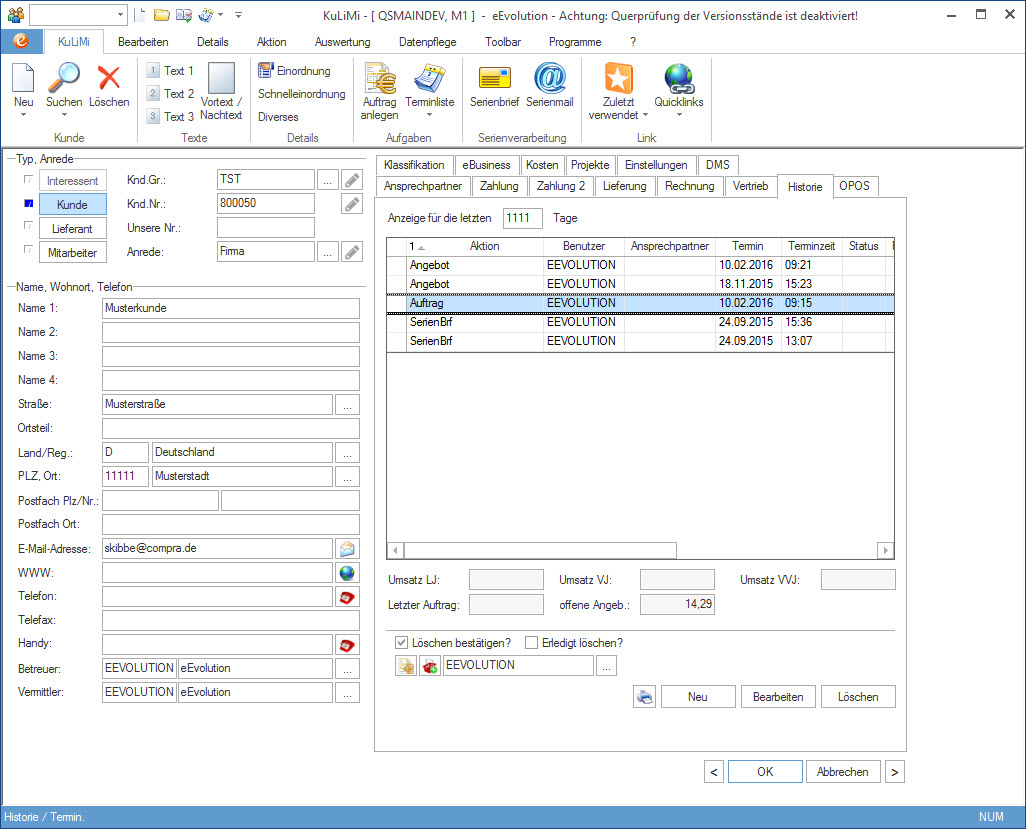Screen dimensions: 1026x829
Task: Tick the checkbox left of Mitarbeiter
Action: pyautogui.click(x=28, y=249)
